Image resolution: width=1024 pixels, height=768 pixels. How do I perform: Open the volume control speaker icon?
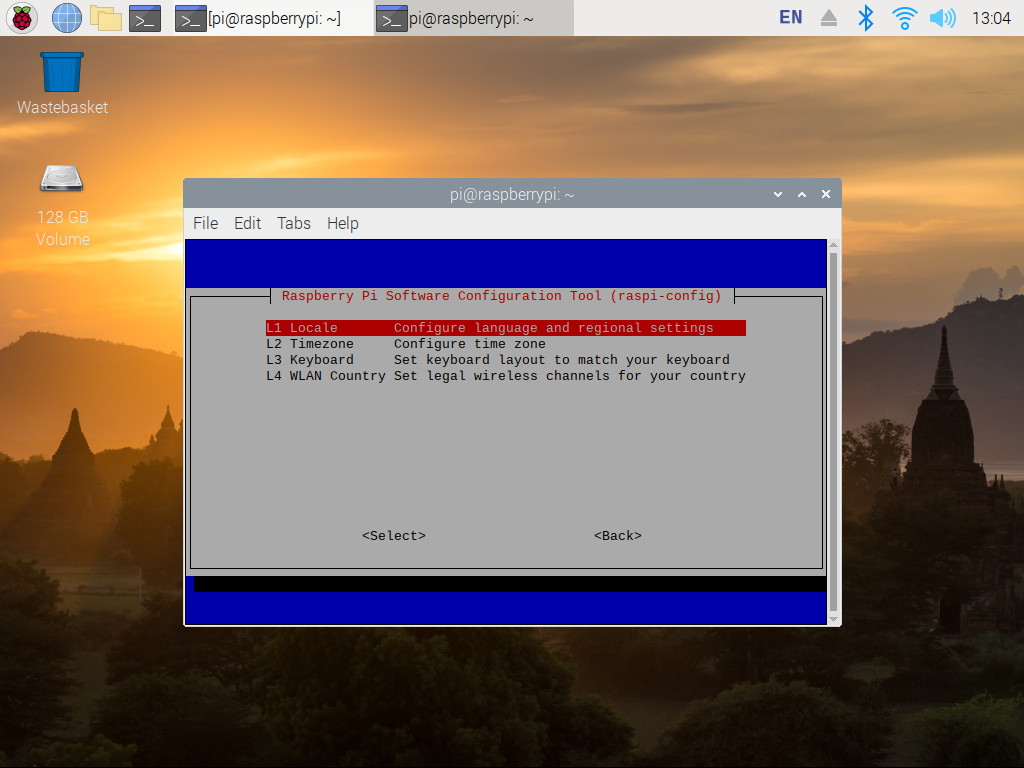pos(942,18)
